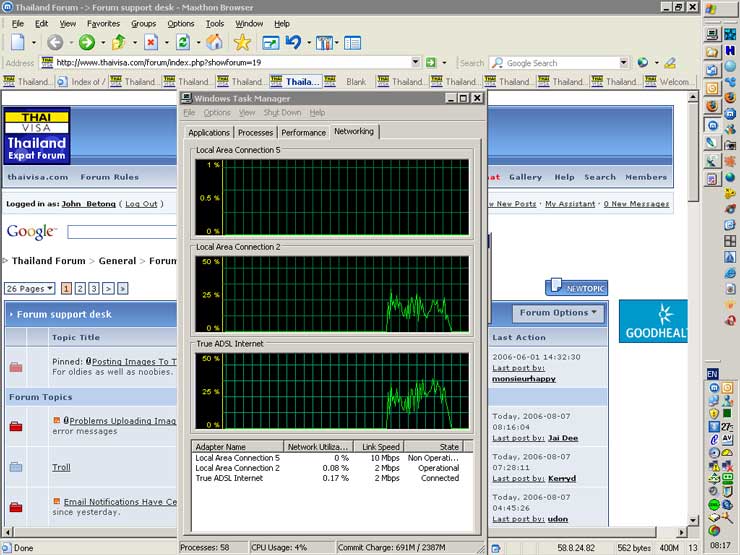The width and height of the screenshot is (740, 555).
Task: Open the dropdown arrow next to New page icon
Action: click(34, 43)
